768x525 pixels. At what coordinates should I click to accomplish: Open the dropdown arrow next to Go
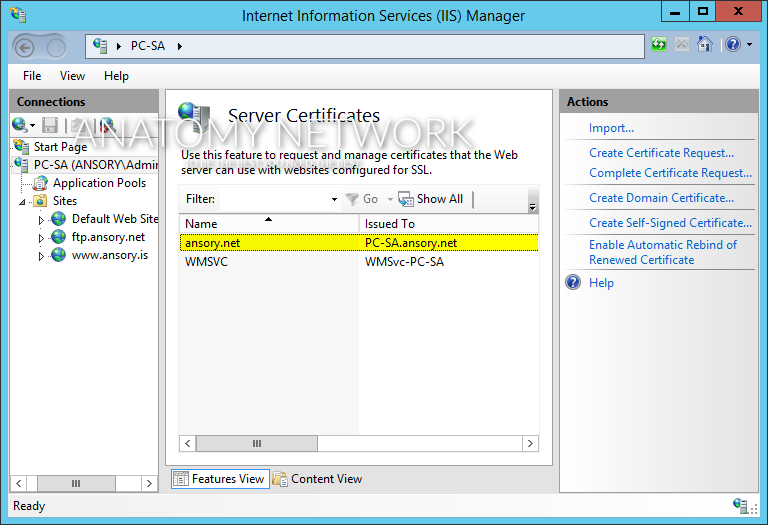(x=390, y=199)
